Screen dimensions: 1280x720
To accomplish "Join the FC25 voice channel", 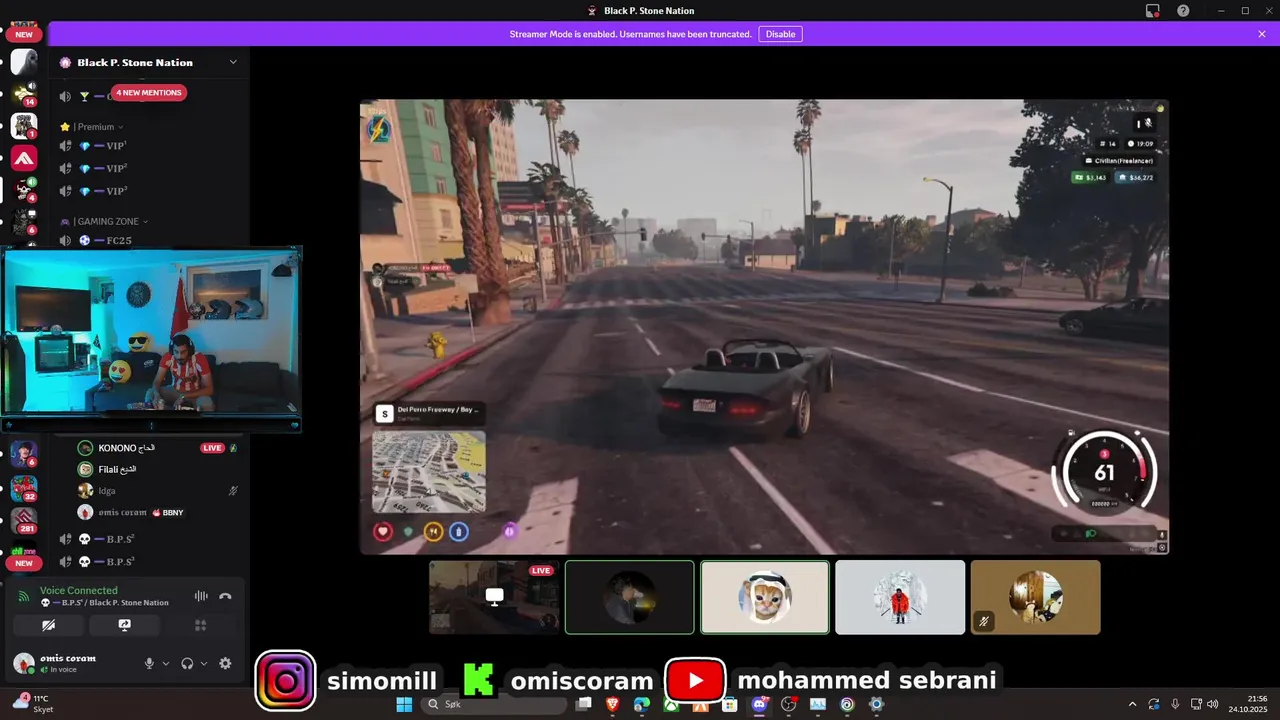I will (149, 241).
